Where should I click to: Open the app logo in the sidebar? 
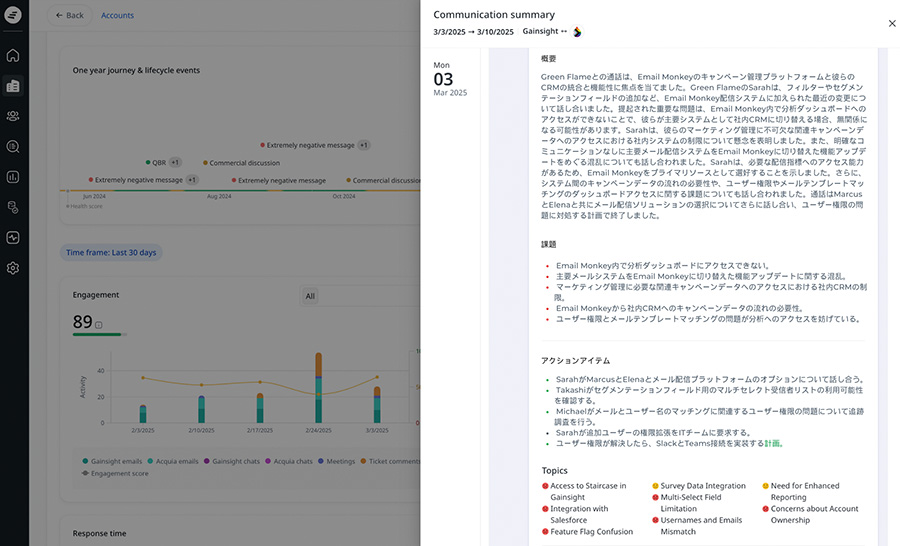coord(13,15)
